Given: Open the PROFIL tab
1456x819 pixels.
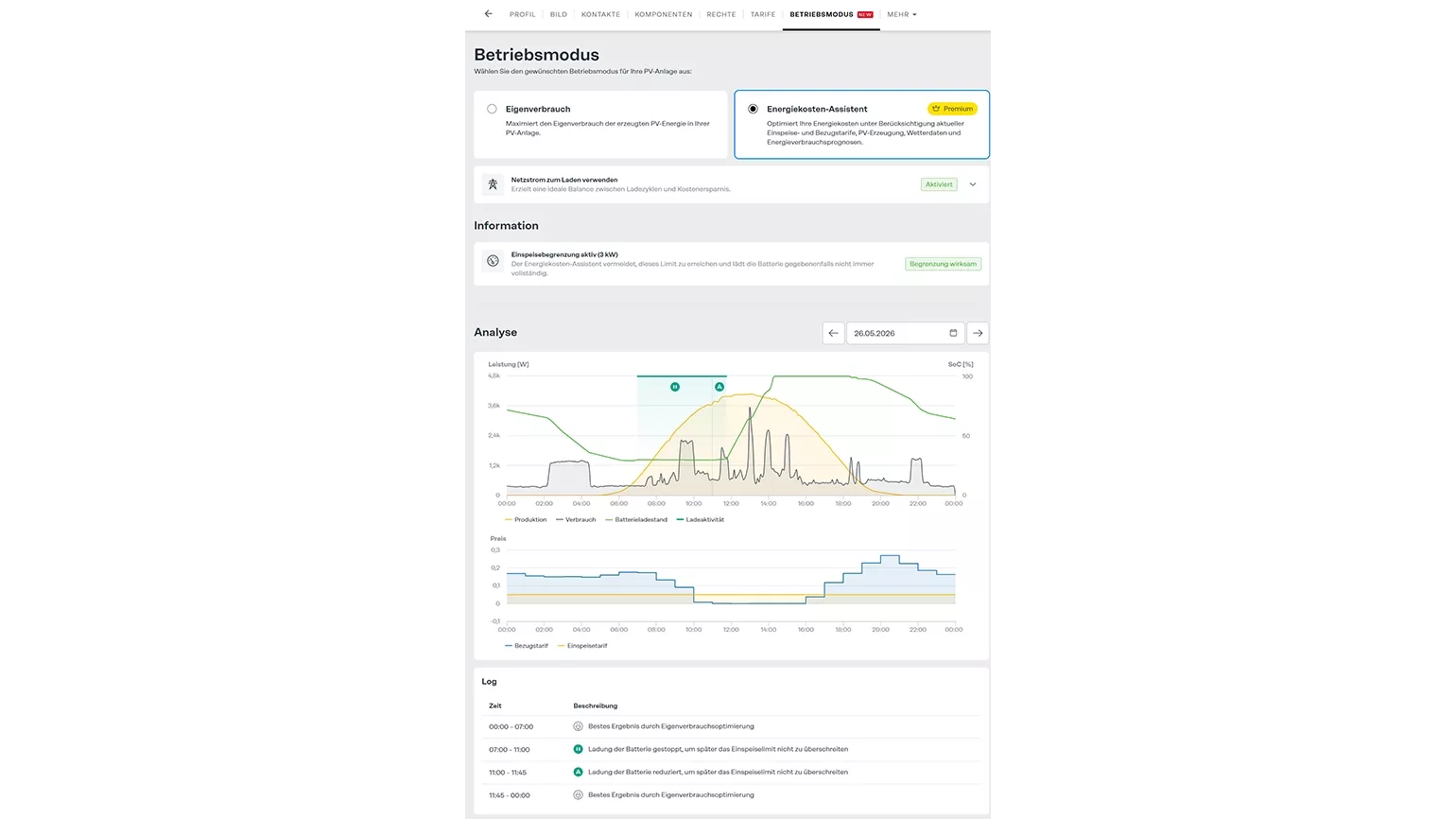Looking at the screenshot, I should pyautogui.click(x=522, y=14).
